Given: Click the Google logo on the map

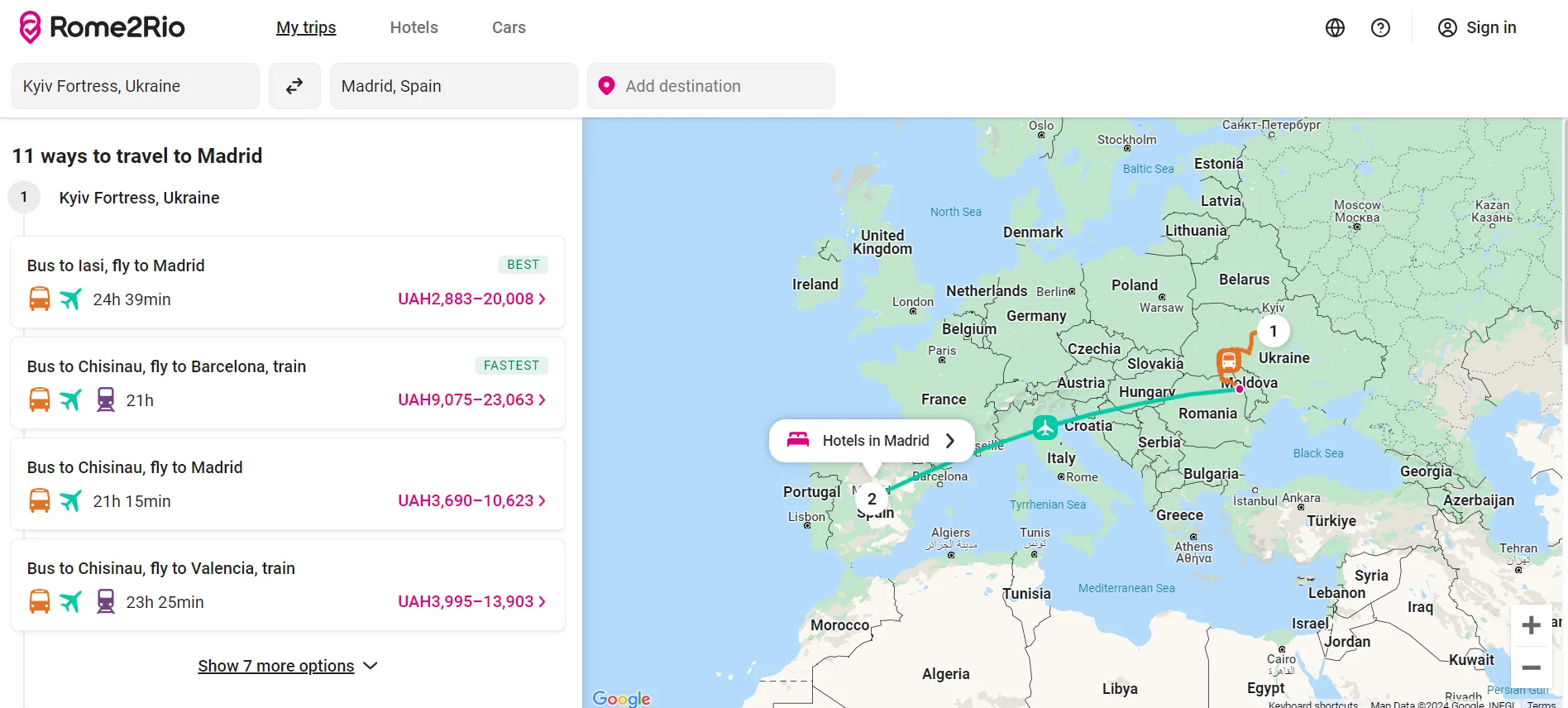Looking at the screenshot, I should click(x=622, y=699).
